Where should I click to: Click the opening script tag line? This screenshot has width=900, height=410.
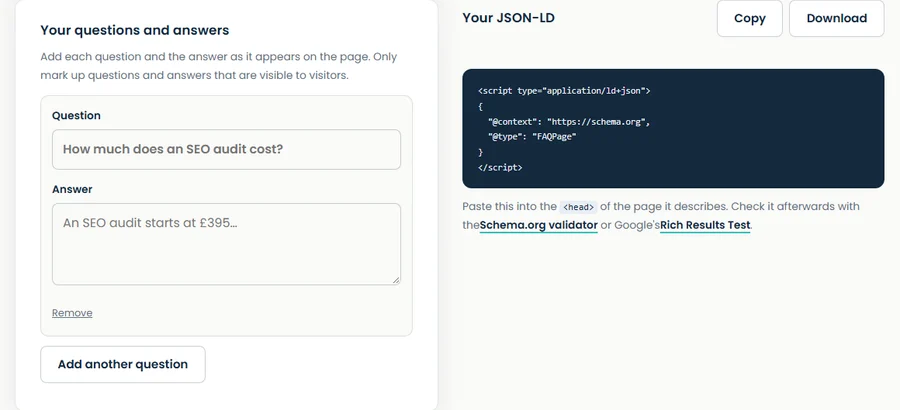click(564, 91)
